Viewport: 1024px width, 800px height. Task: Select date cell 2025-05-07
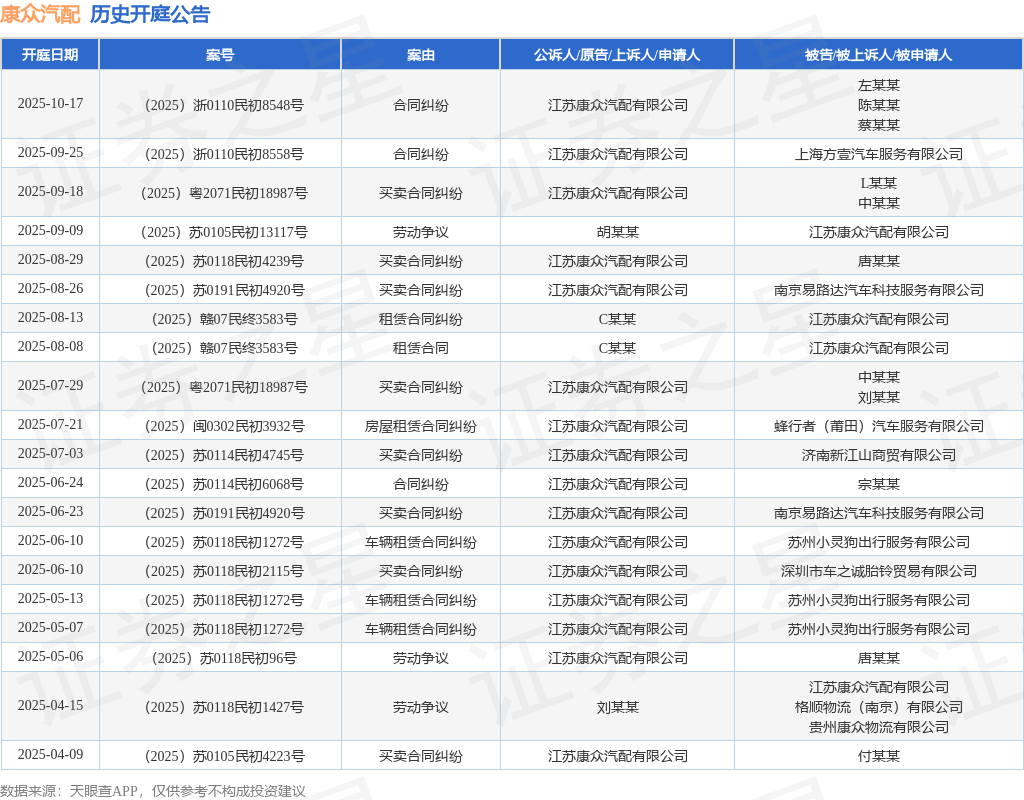(50, 628)
